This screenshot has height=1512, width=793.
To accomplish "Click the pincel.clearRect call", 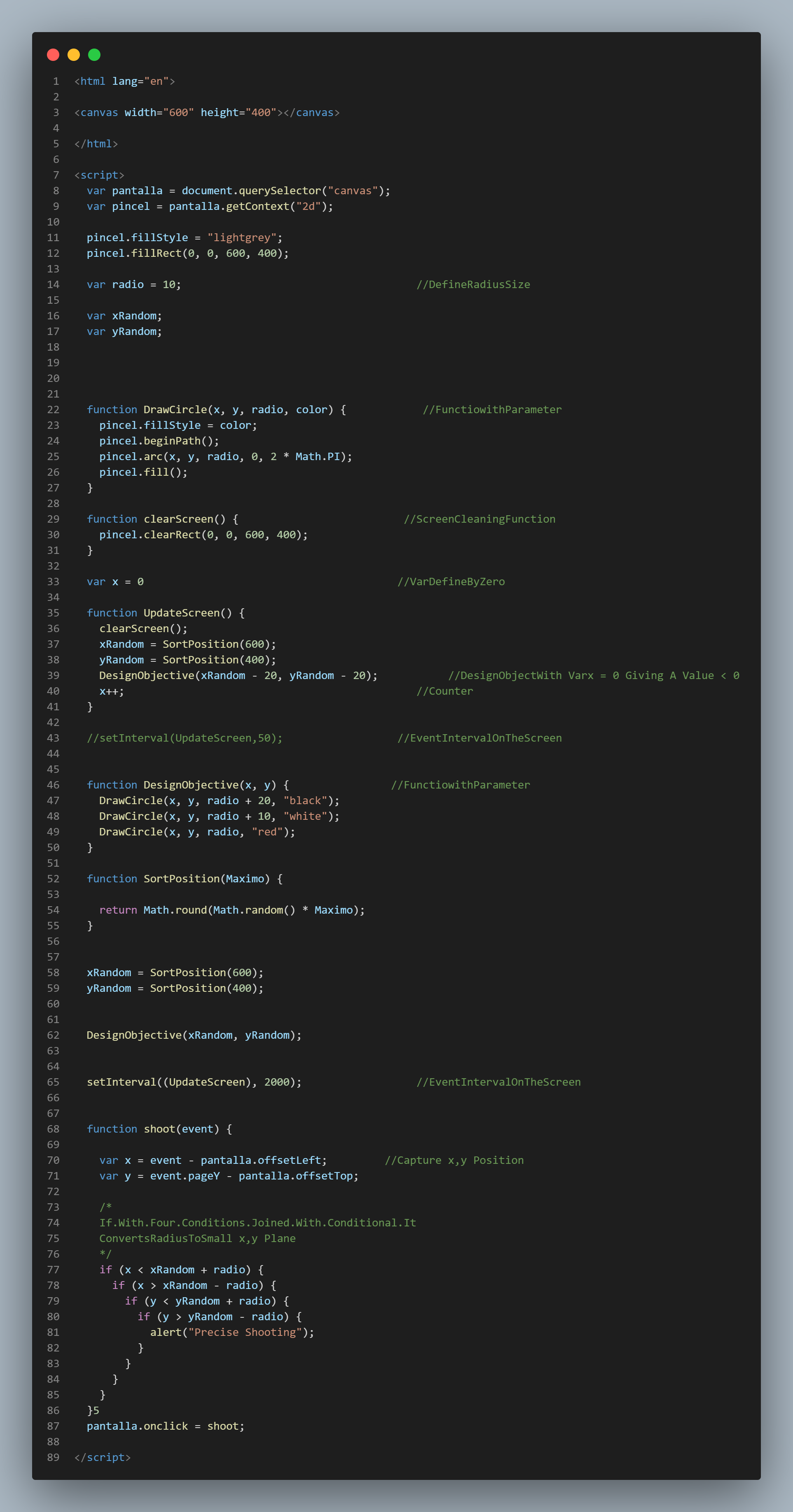I will point(203,535).
